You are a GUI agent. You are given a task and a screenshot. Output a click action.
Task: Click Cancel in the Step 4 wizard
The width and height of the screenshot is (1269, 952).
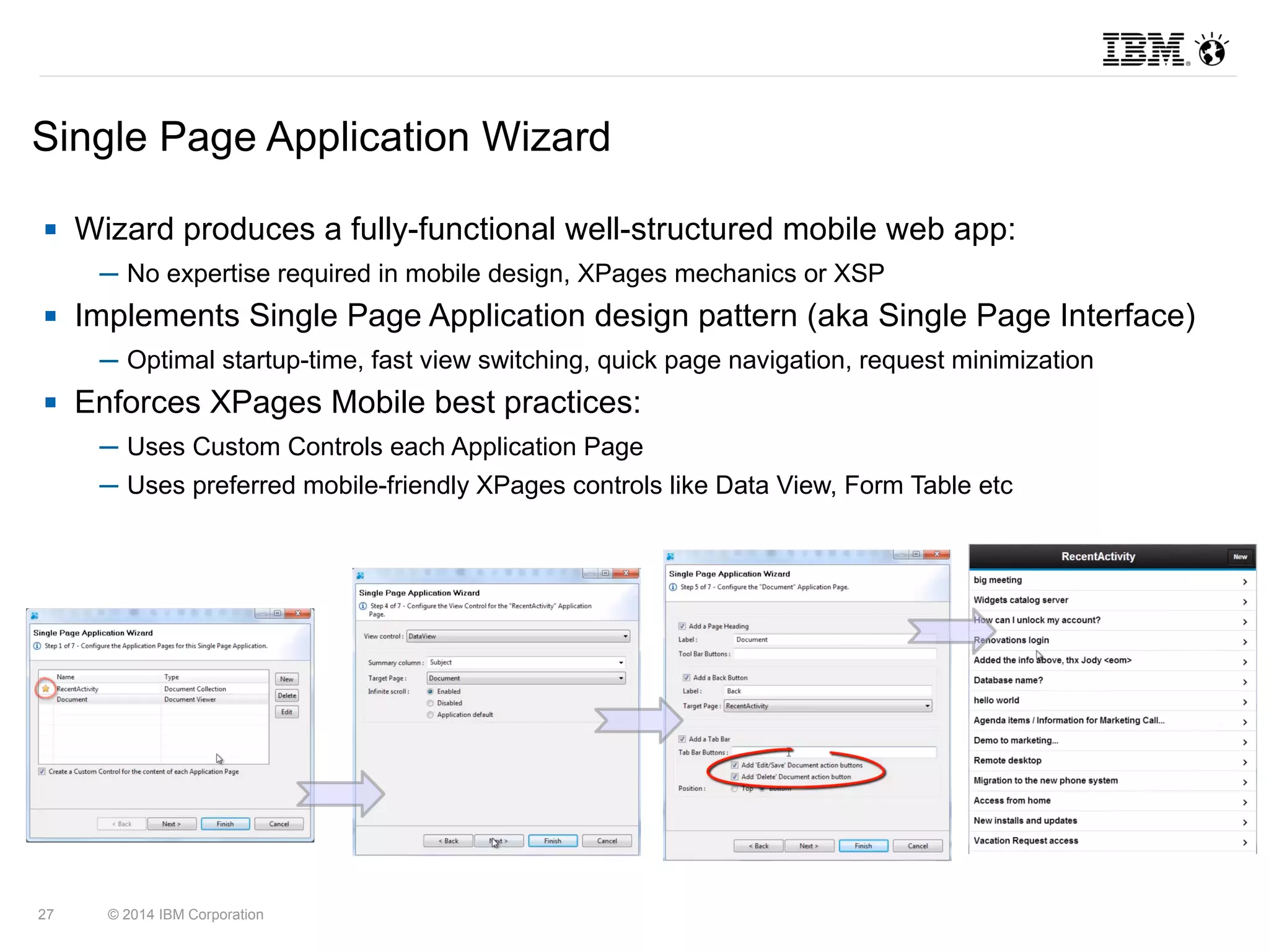point(607,841)
